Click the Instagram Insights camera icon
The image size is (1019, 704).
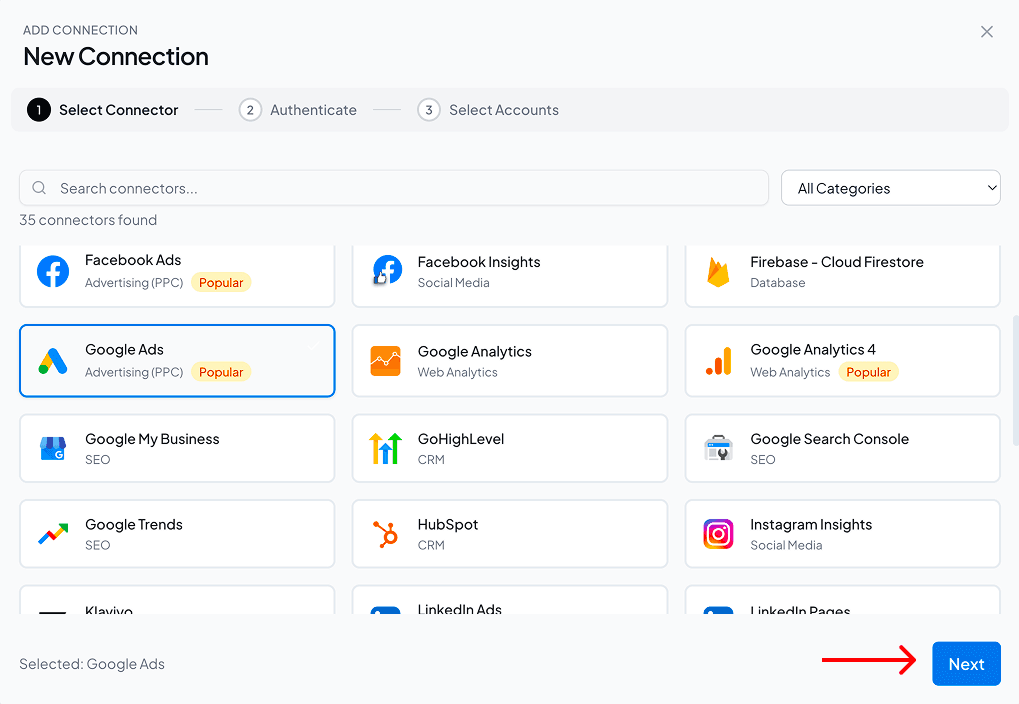[x=718, y=534]
